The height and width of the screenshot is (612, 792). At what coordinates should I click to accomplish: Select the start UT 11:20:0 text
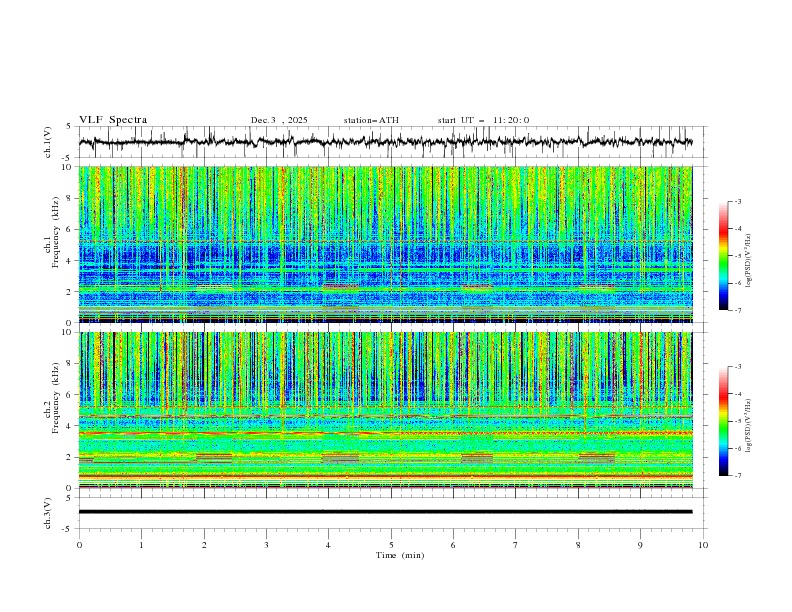click(483, 120)
